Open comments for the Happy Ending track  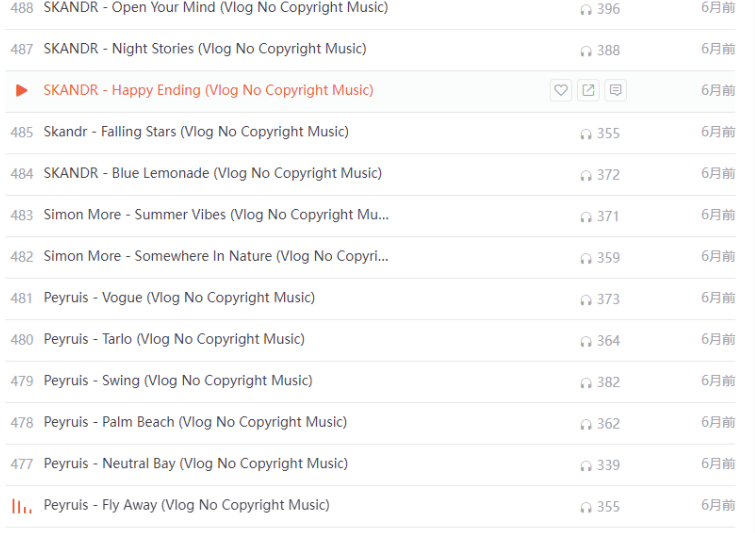[615, 91]
